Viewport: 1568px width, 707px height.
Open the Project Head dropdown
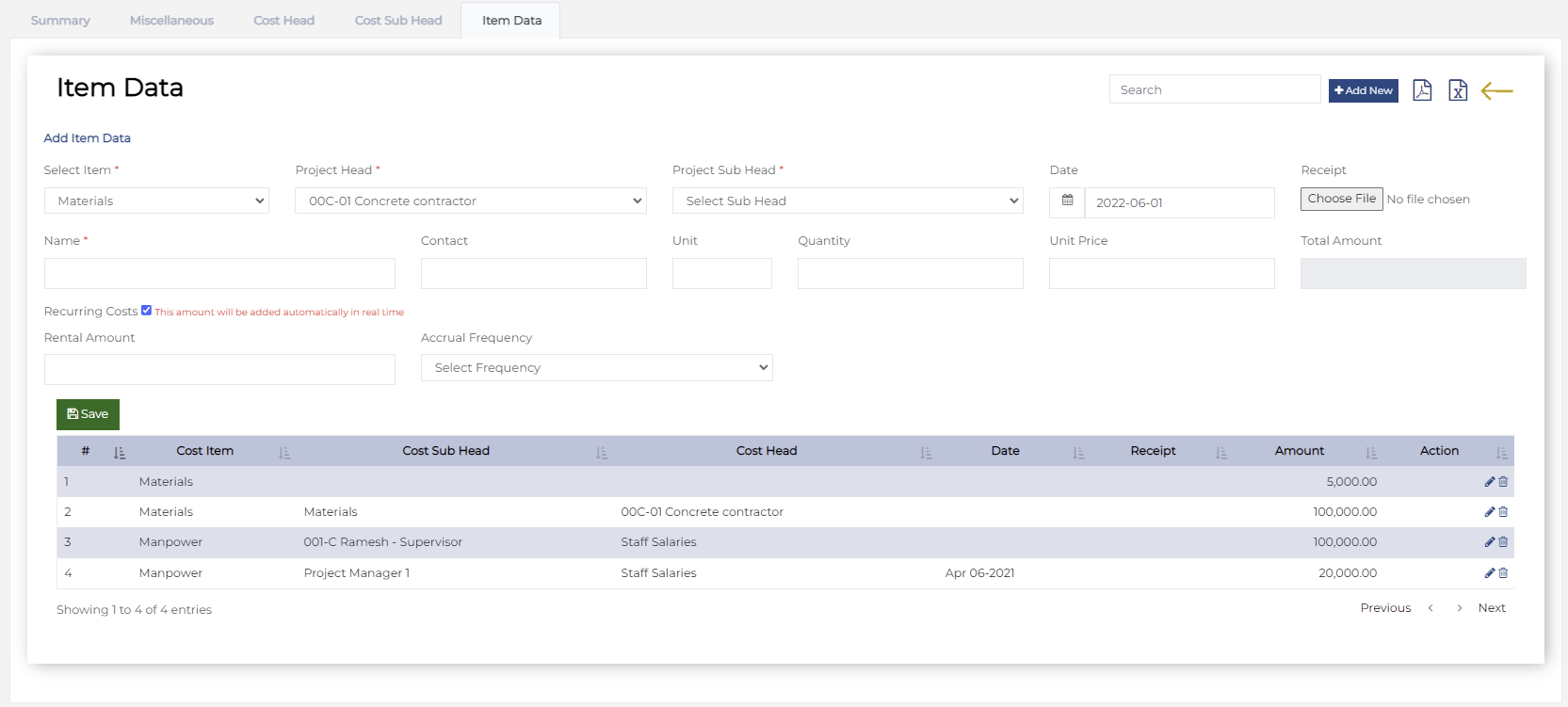[x=471, y=201]
